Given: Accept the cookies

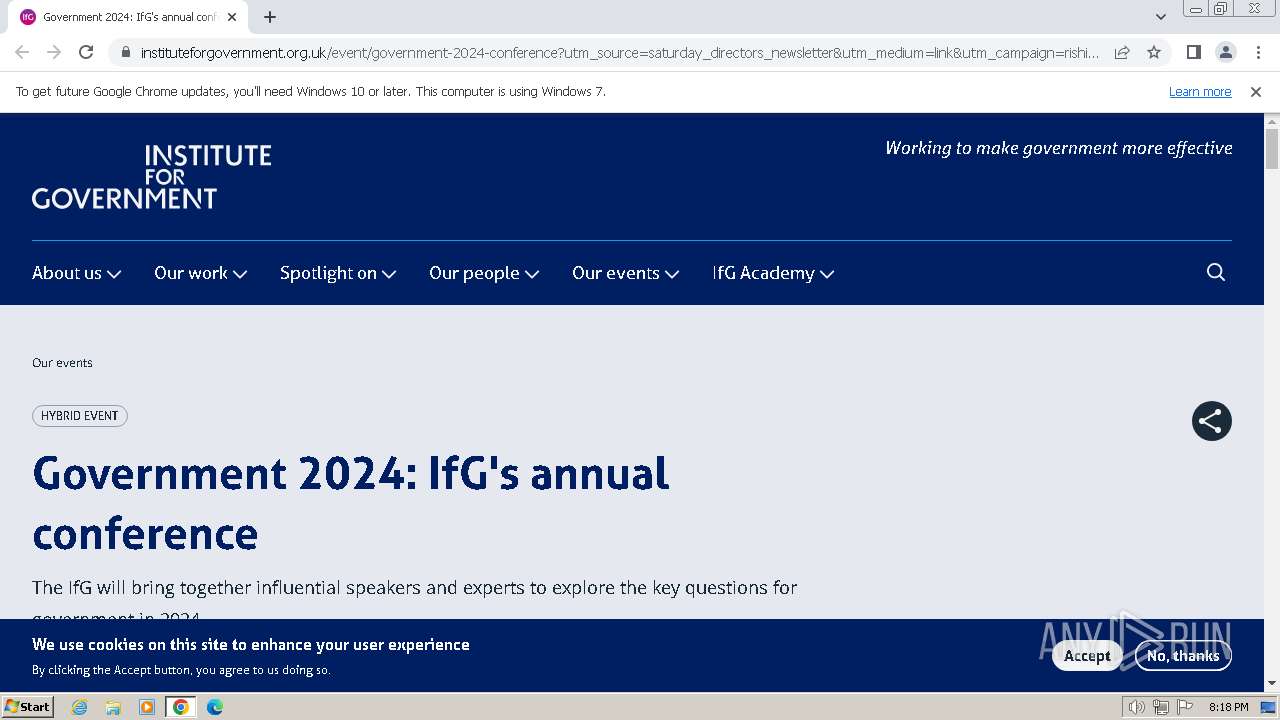Looking at the screenshot, I should tap(1086, 656).
